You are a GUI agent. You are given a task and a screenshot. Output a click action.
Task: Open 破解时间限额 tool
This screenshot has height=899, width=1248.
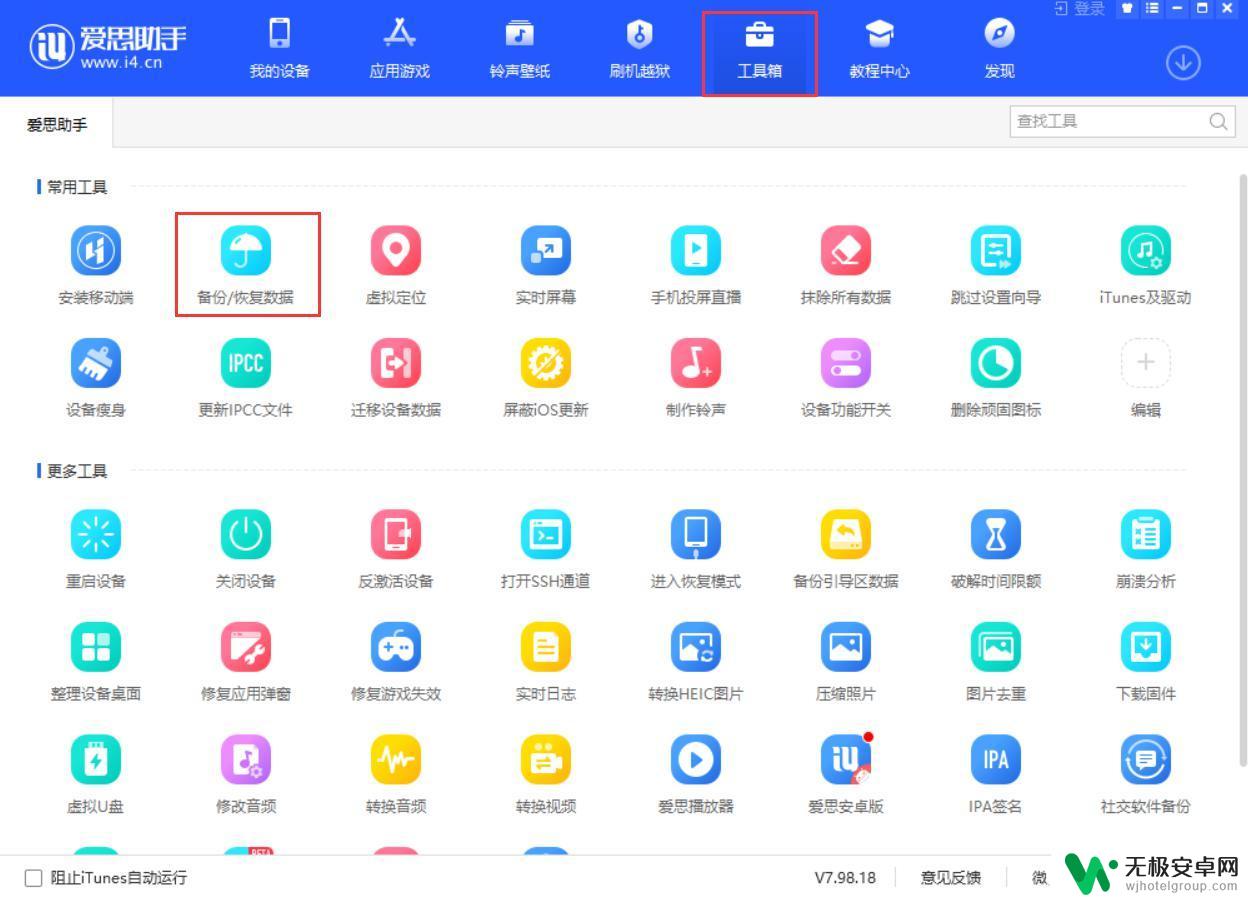click(996, 535)
